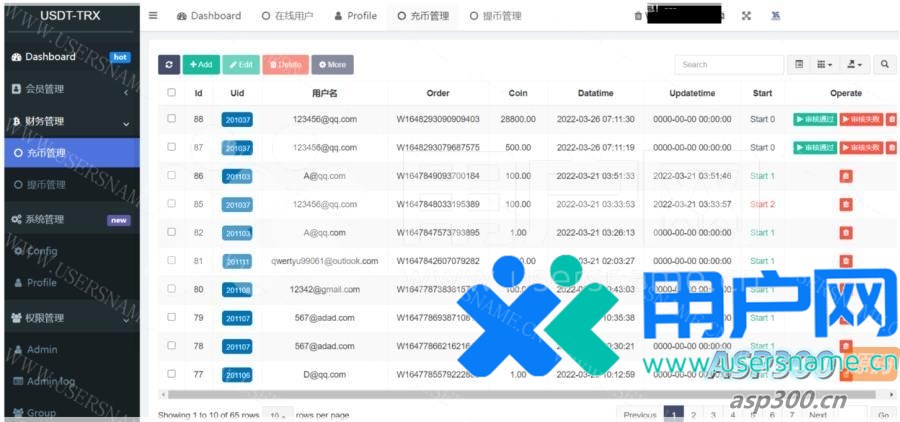Click the trash icon in top navbar

click(x=638, y=16)
